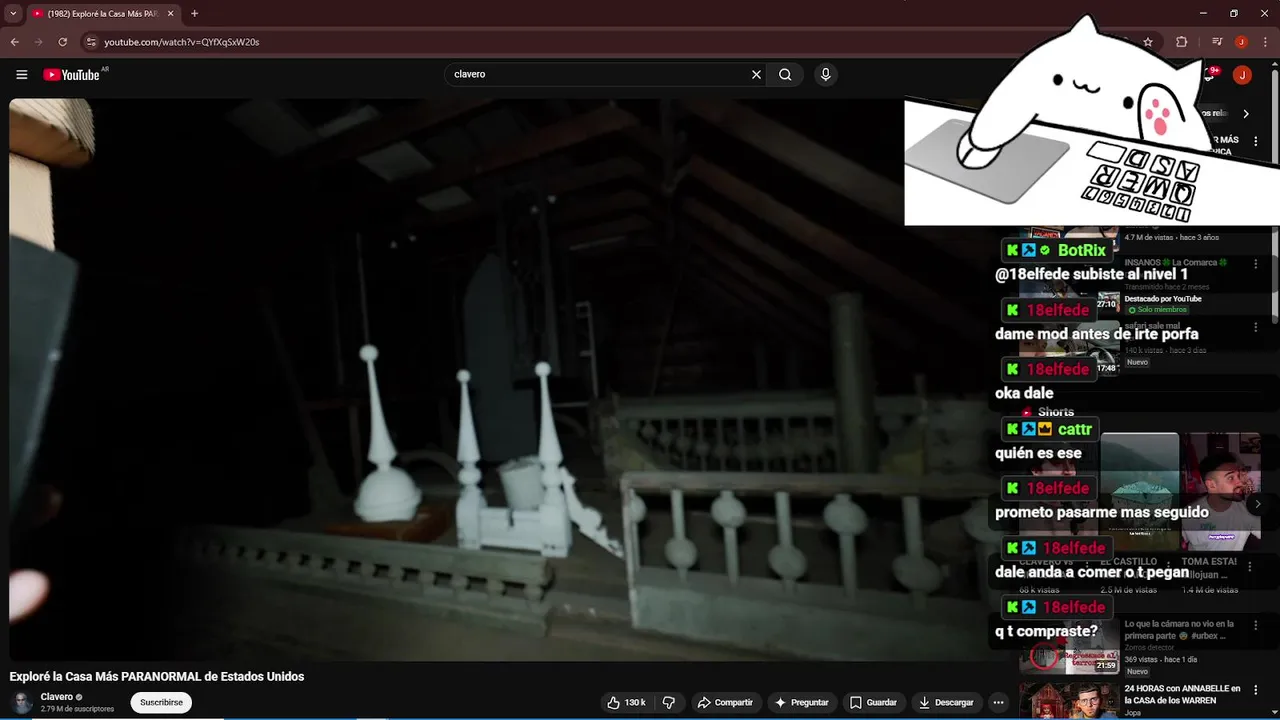Start voice search with the microphone
The width and height of the screenshot is (1280, 720).
coord(825,74)
